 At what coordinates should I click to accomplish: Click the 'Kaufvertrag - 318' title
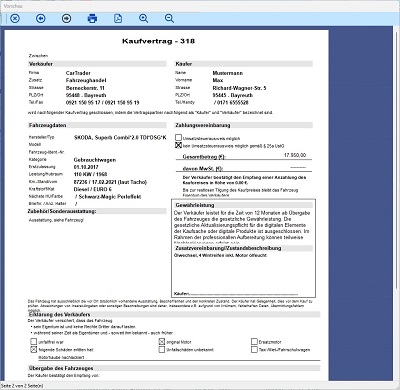(x=158, y=41)
